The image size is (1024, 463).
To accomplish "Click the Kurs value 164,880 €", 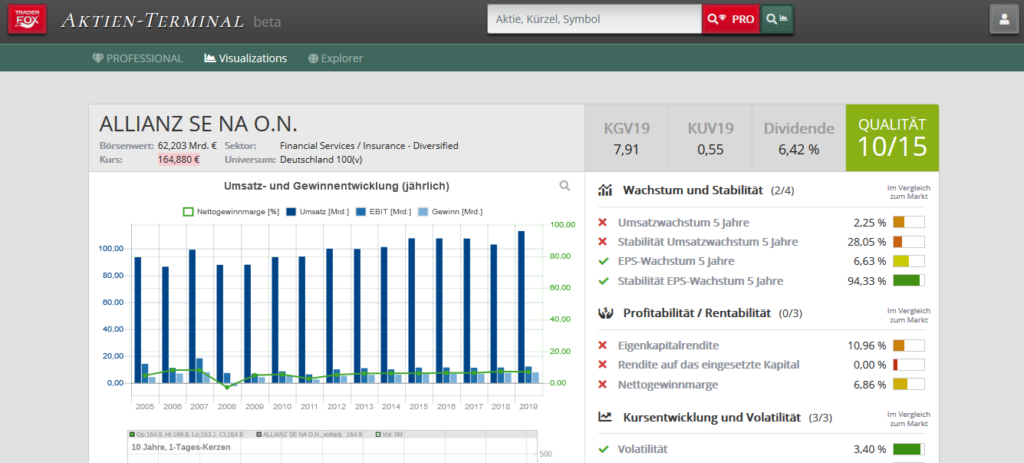I will (x=178, y=159).
